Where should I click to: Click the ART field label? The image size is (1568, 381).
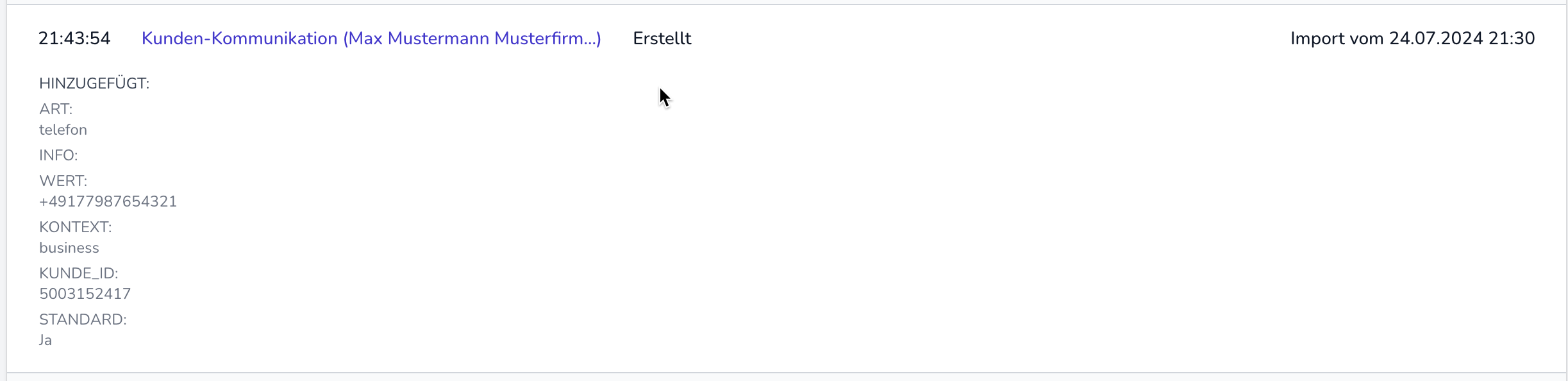[56, 109]
